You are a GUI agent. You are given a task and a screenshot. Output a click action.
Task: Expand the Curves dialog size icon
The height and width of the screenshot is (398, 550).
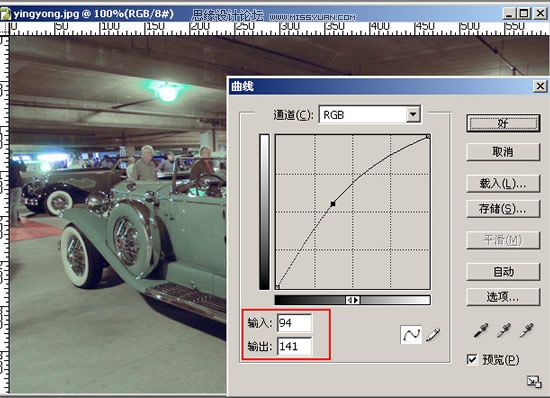pyautogui.click(x=534, y=382)
